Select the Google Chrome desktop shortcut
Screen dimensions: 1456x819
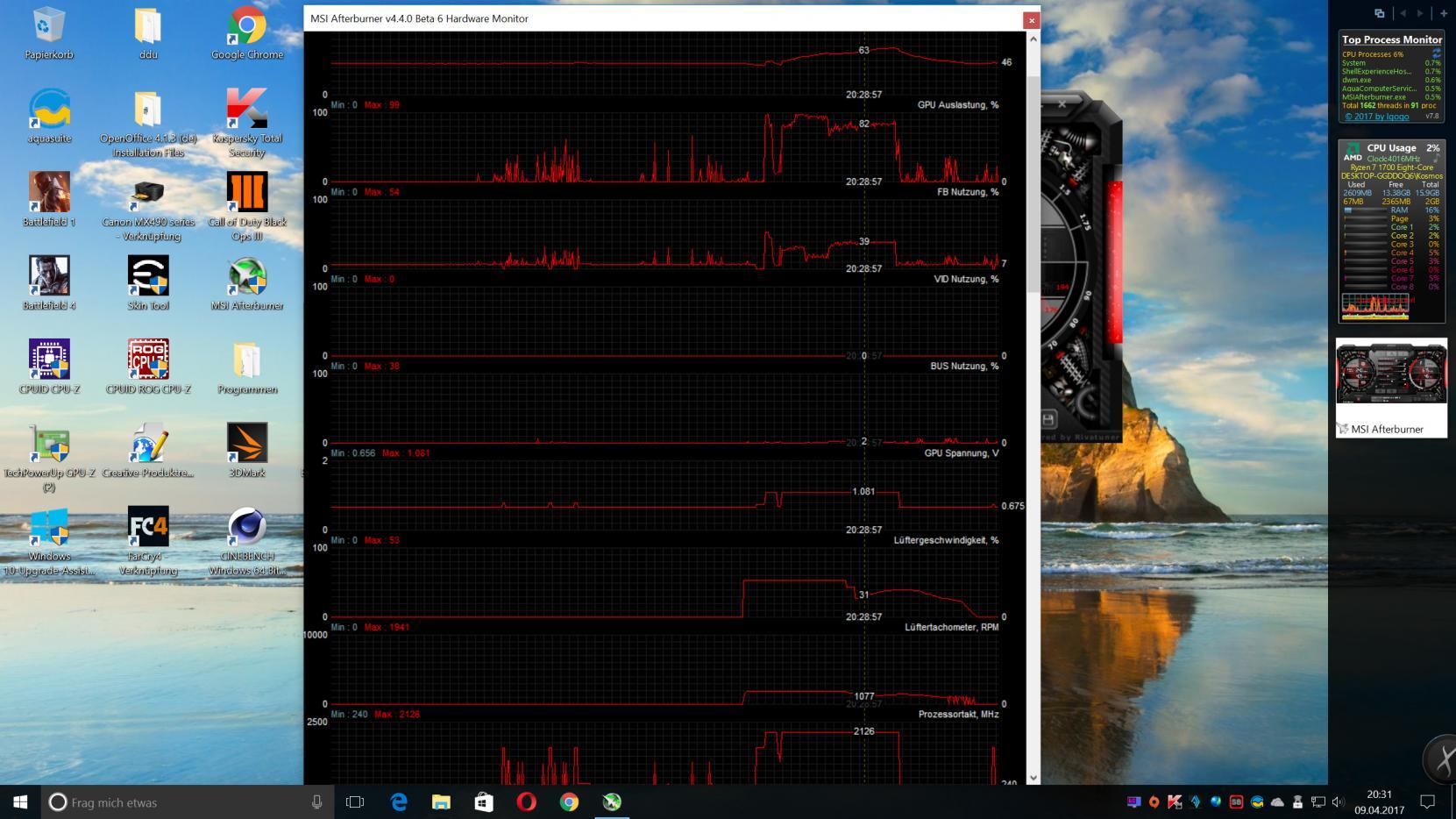point(247,33)
